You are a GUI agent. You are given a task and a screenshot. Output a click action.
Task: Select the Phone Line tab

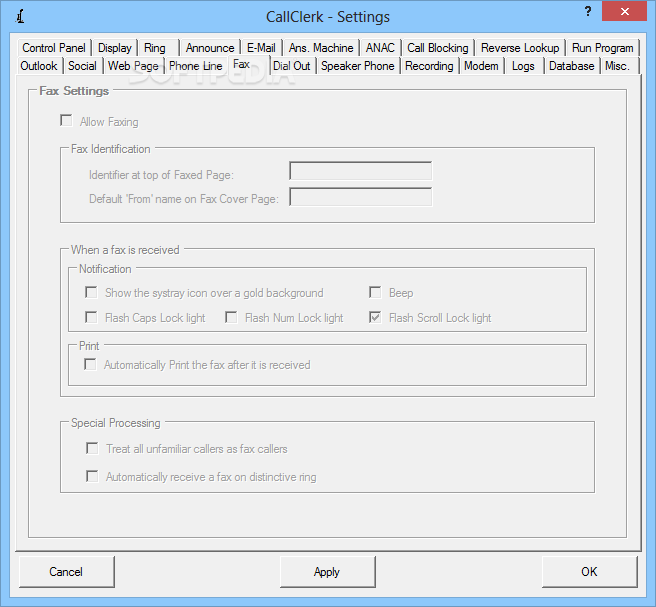195,66
